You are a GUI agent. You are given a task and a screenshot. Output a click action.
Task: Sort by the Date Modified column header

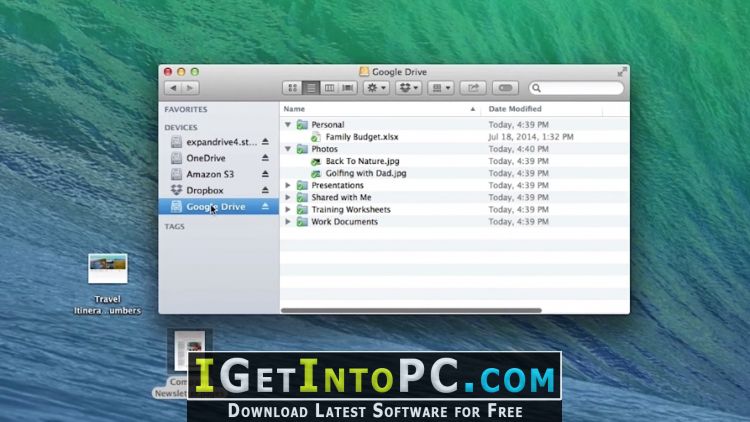542,109
